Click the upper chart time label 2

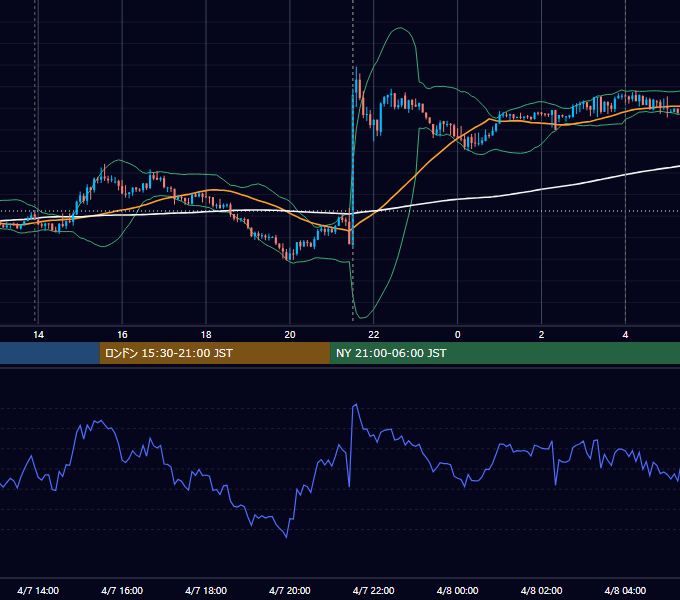pos(541,335)
